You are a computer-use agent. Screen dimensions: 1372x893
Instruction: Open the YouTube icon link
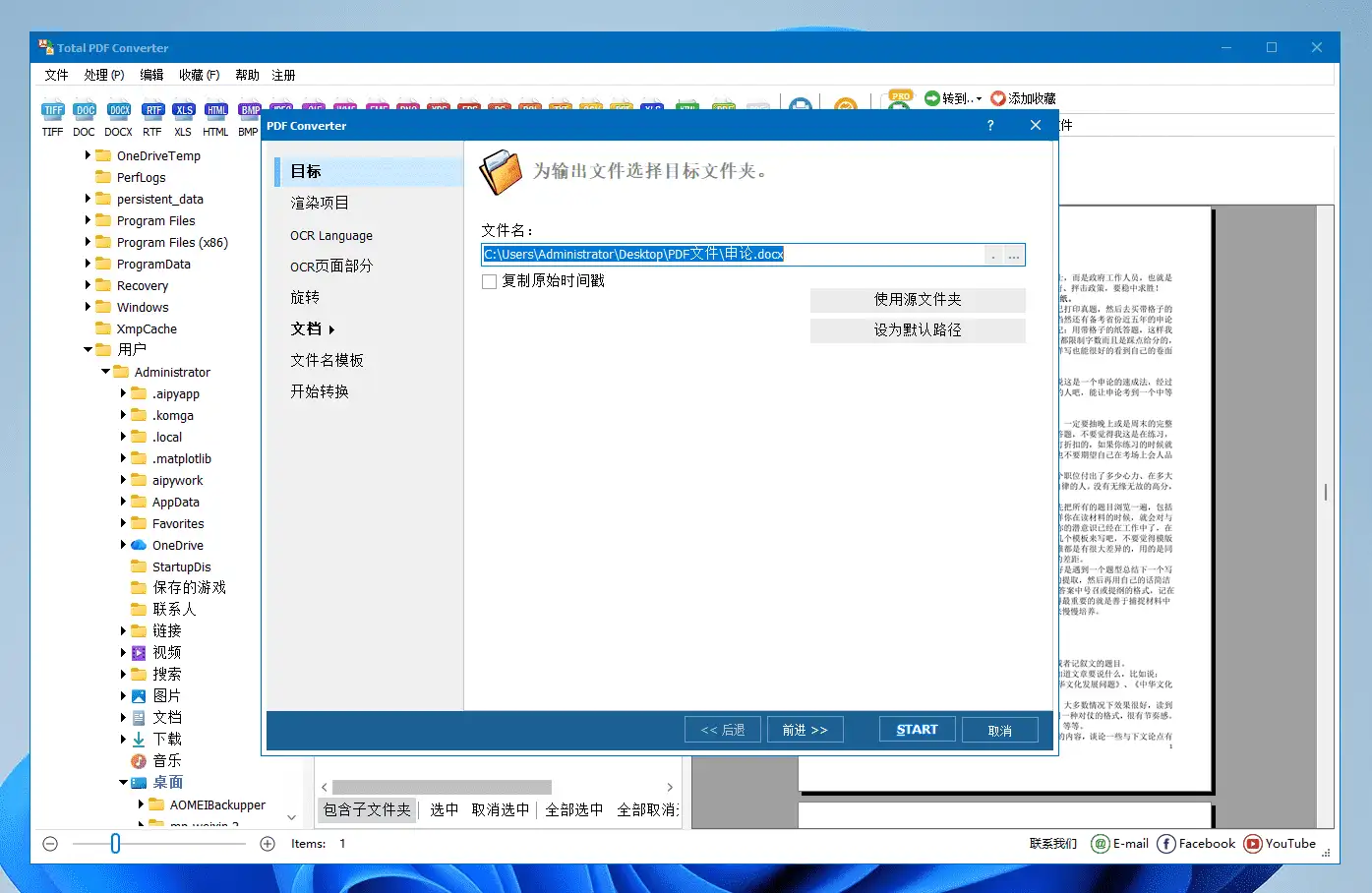1253,844
